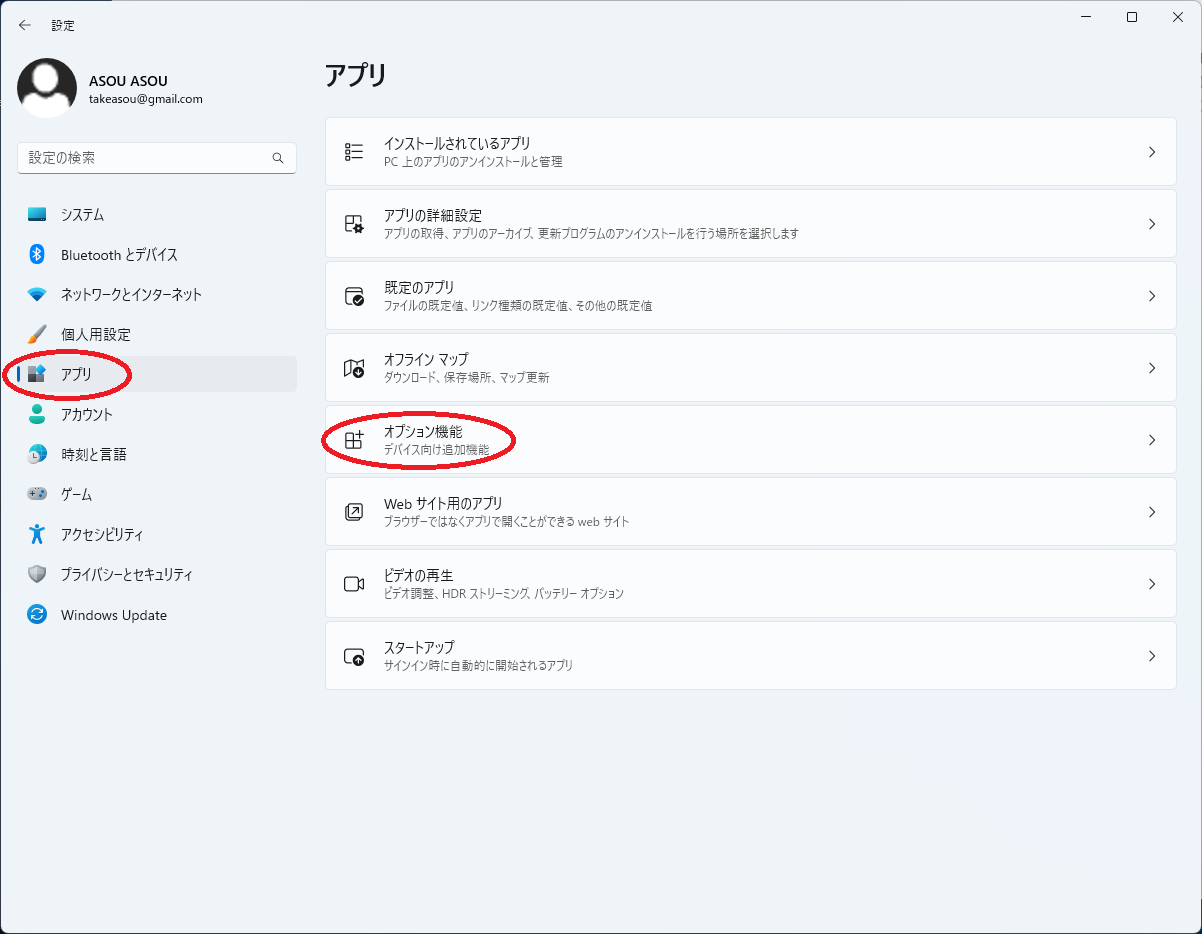
Task: Click the オフライン マップ icon
Action: point(353,367)
